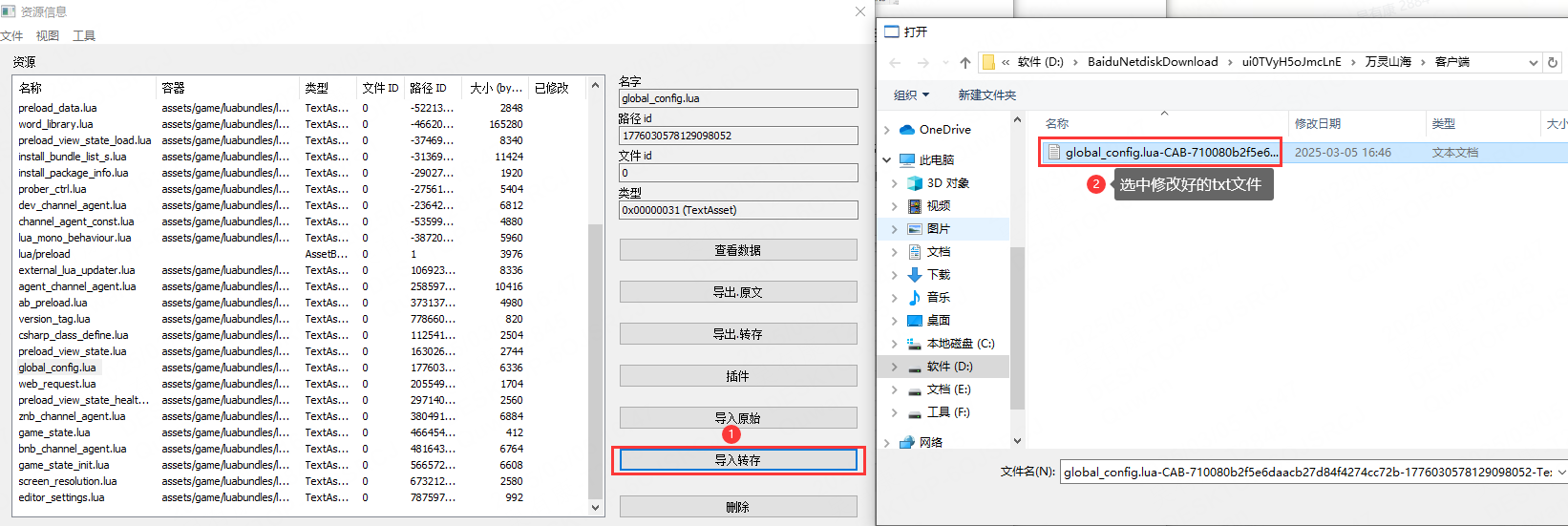The image size is (1568, 526).
Task: Click the 视频 folder icon
Action: [x=915, y=206]
